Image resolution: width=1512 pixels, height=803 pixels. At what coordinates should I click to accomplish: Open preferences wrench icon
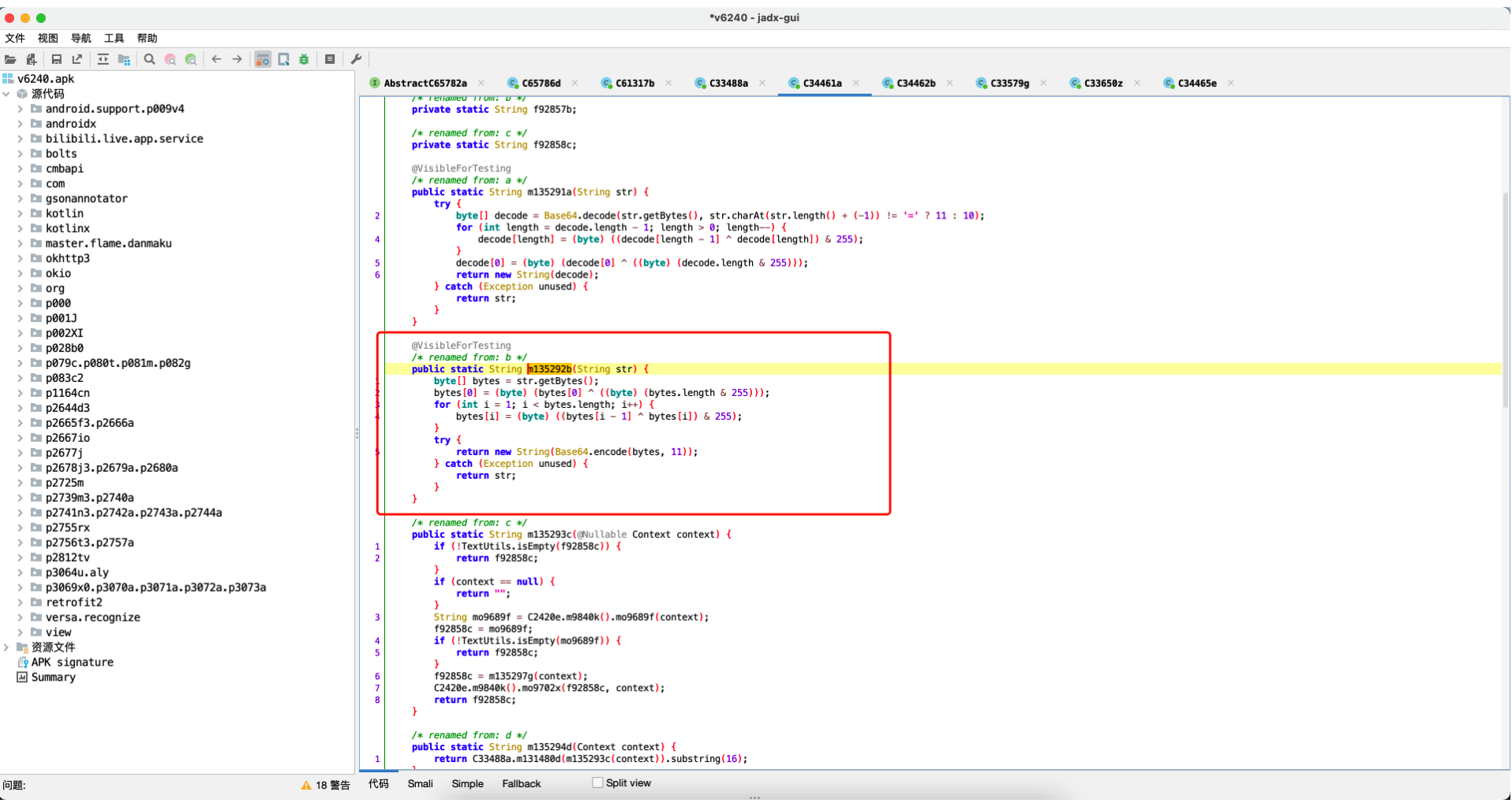point(356,59)
